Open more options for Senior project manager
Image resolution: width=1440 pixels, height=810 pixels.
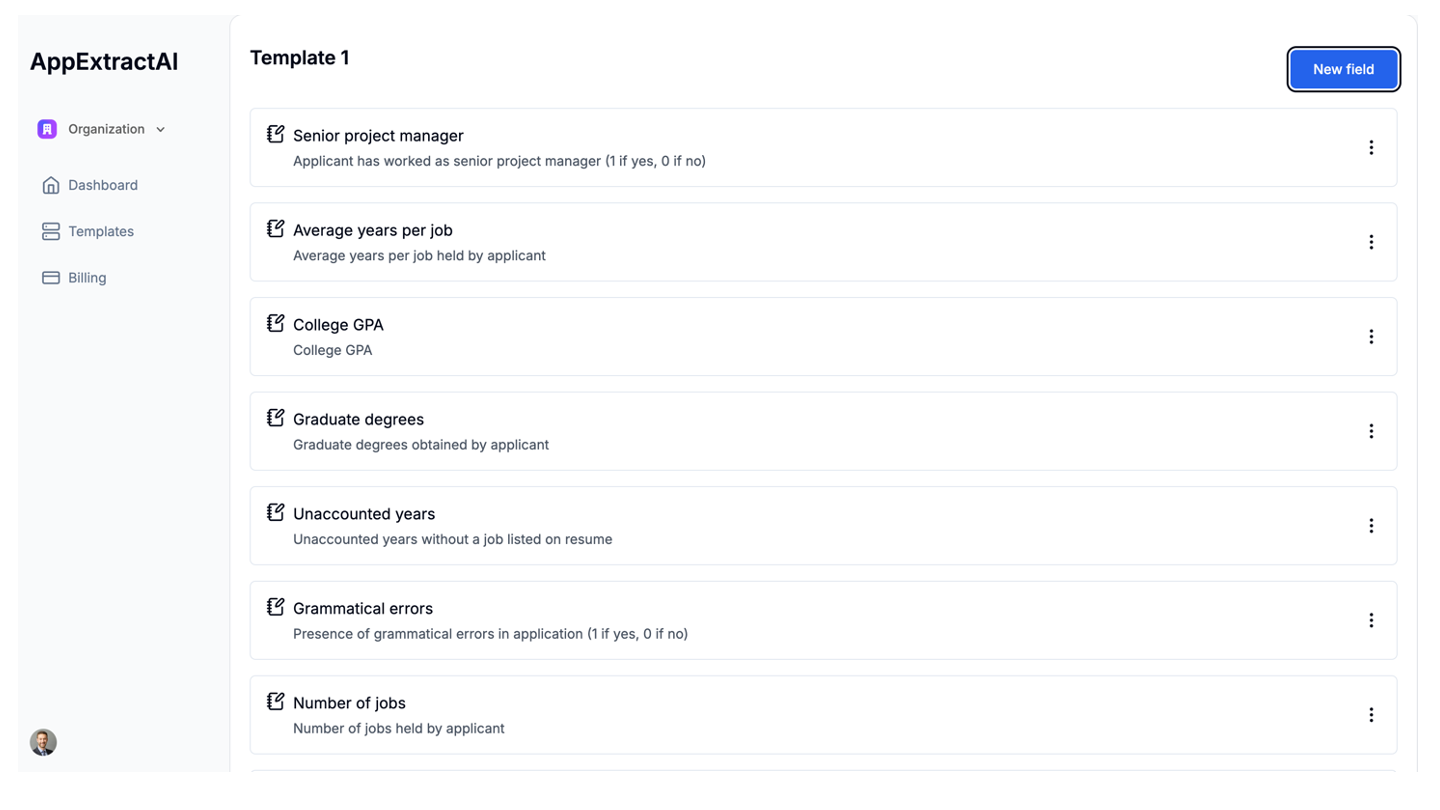click(1371, 148)
